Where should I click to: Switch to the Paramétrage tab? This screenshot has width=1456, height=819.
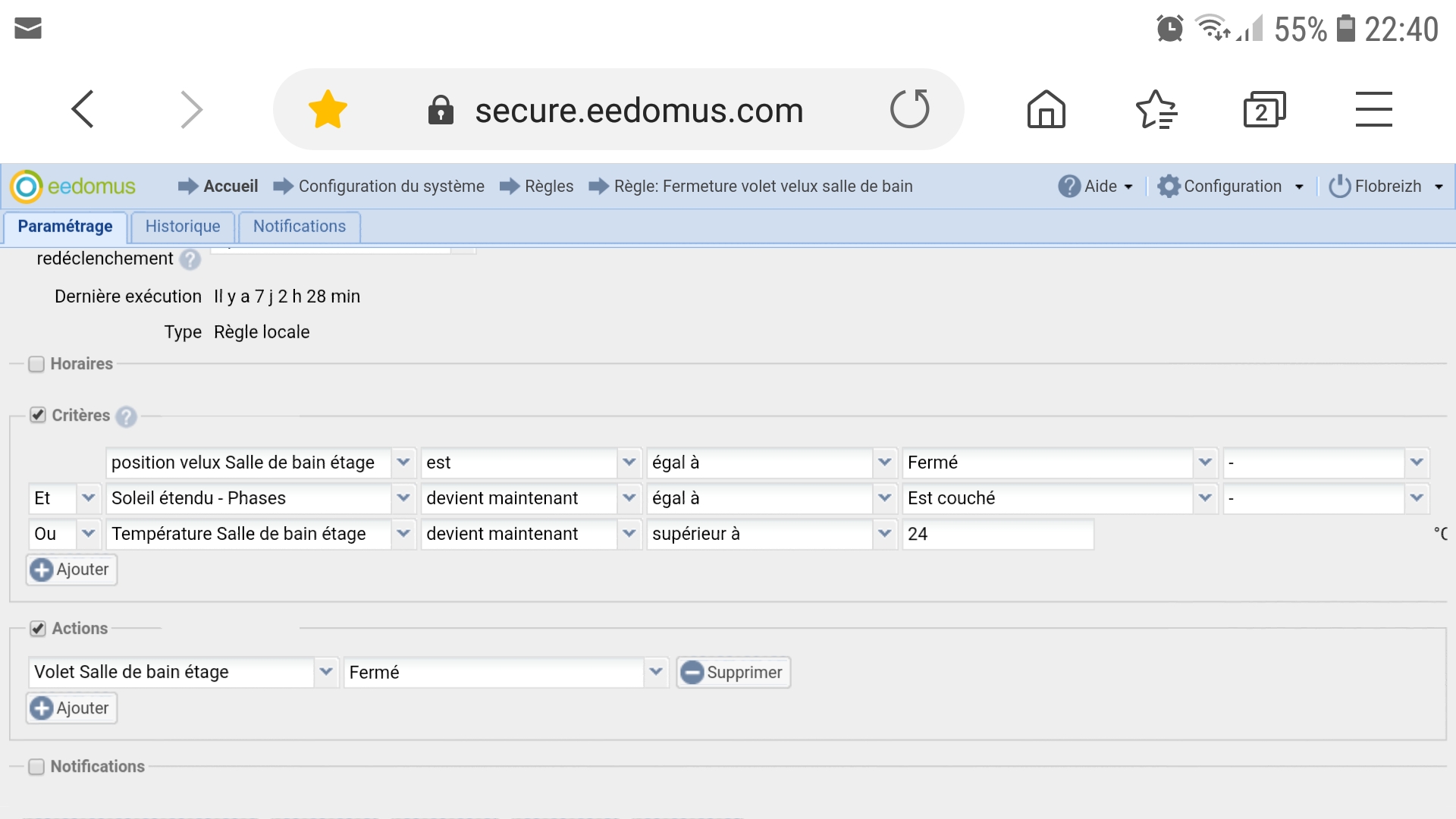pyautogui.click(x=65, y=227)
